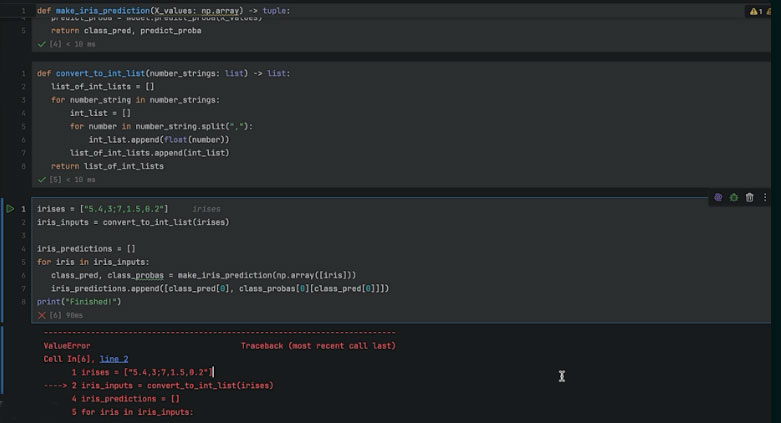Open the cell's three-dot more actions menu
This screenshot has height=423, width=781.
766,198
